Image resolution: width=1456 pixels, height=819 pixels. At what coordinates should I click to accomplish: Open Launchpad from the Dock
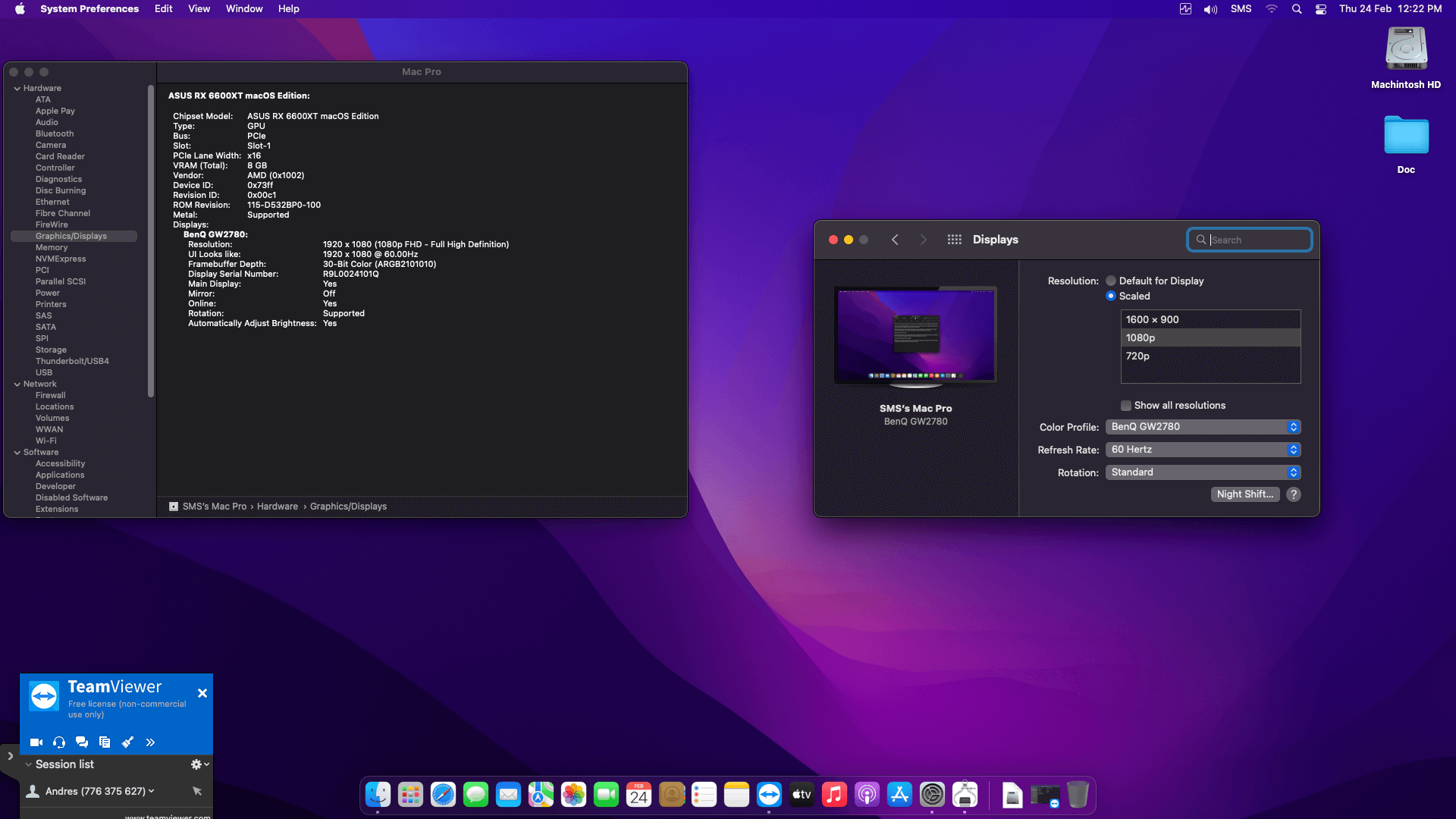(x=410, y=795)
